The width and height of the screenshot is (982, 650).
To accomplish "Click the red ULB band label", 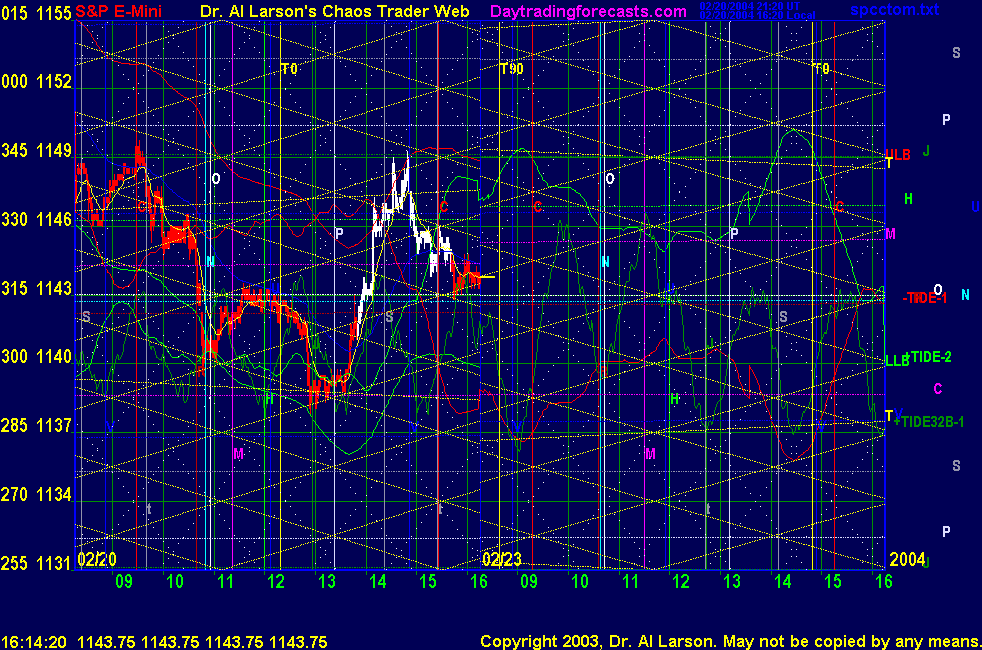I will click(x=898, y=155).
